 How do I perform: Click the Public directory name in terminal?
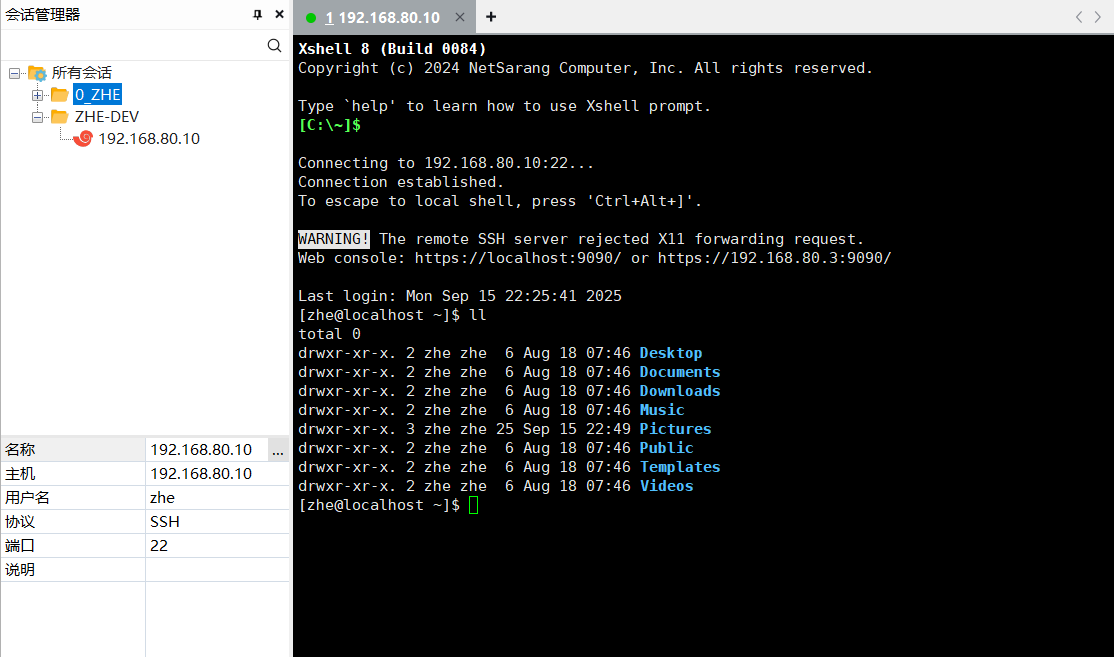pos(666,448)
